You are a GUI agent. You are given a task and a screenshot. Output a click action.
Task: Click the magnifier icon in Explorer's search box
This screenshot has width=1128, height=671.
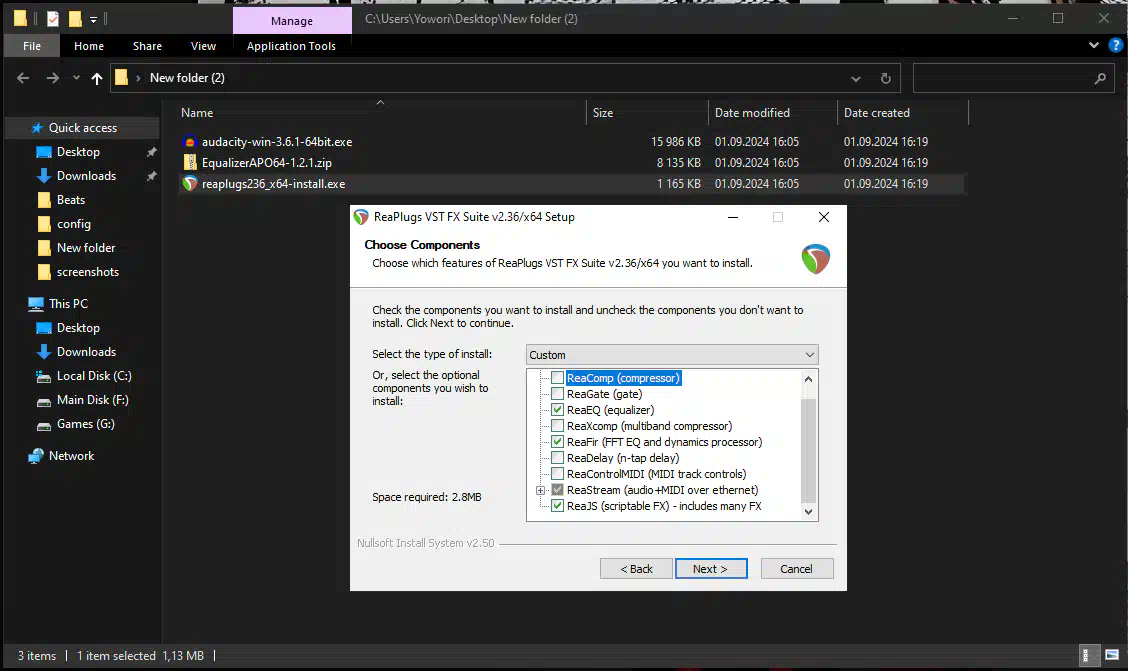tap(1100, 78)
